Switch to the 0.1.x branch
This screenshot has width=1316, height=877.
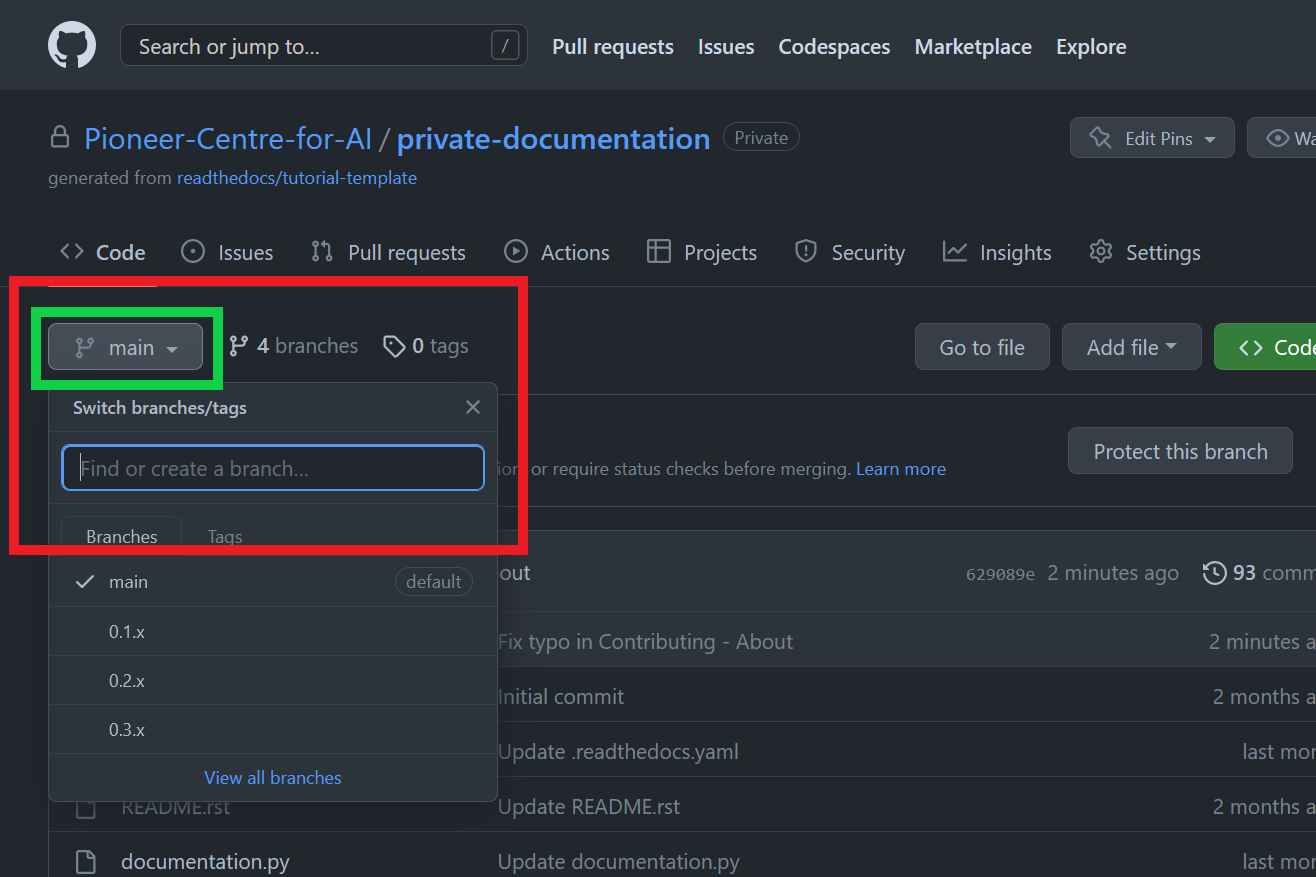(x=273, y=631)
